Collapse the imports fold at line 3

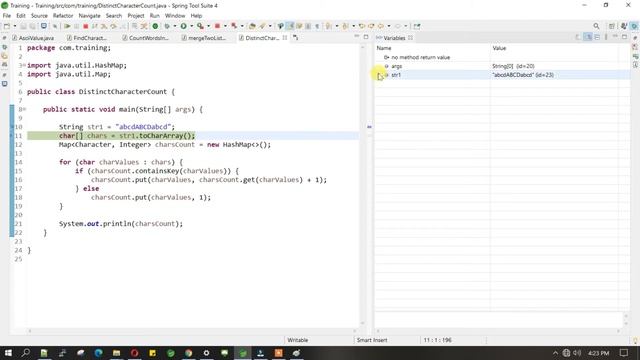coord(24,65)
